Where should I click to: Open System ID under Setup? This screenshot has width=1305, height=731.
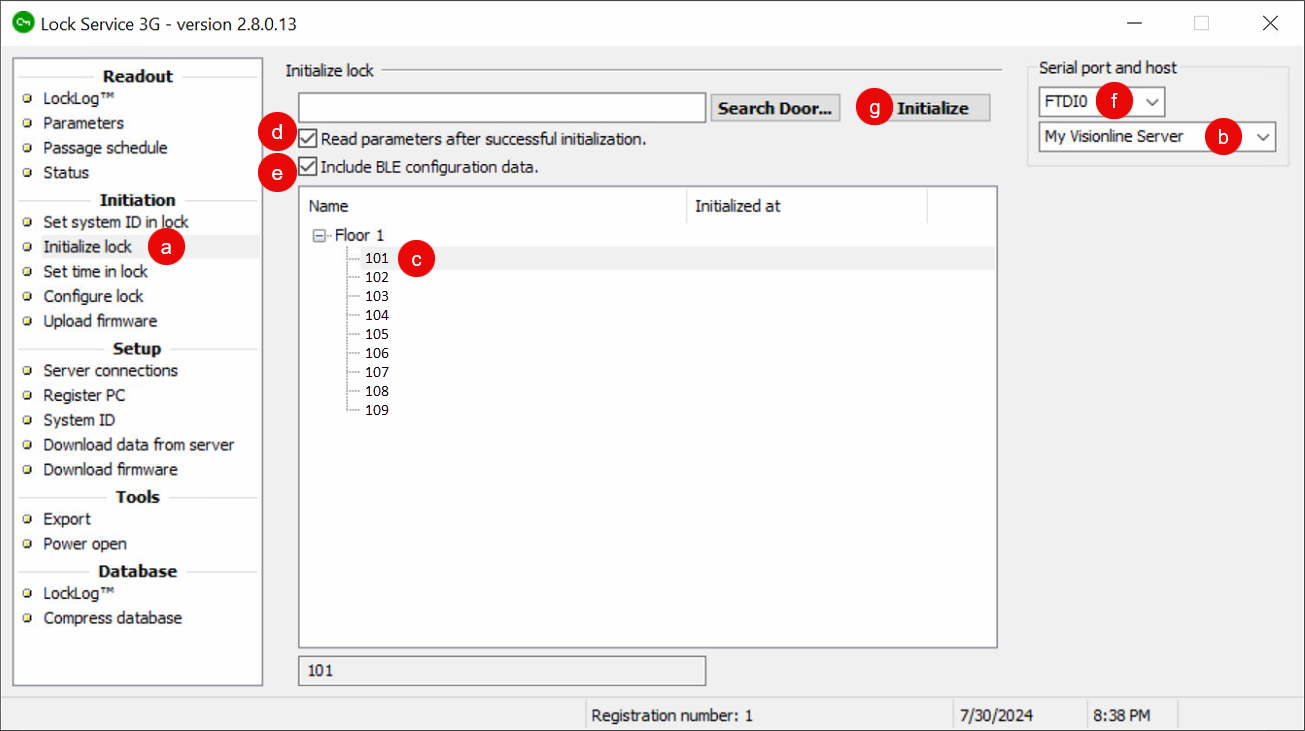pyautogui.click(x=79, y=420)
